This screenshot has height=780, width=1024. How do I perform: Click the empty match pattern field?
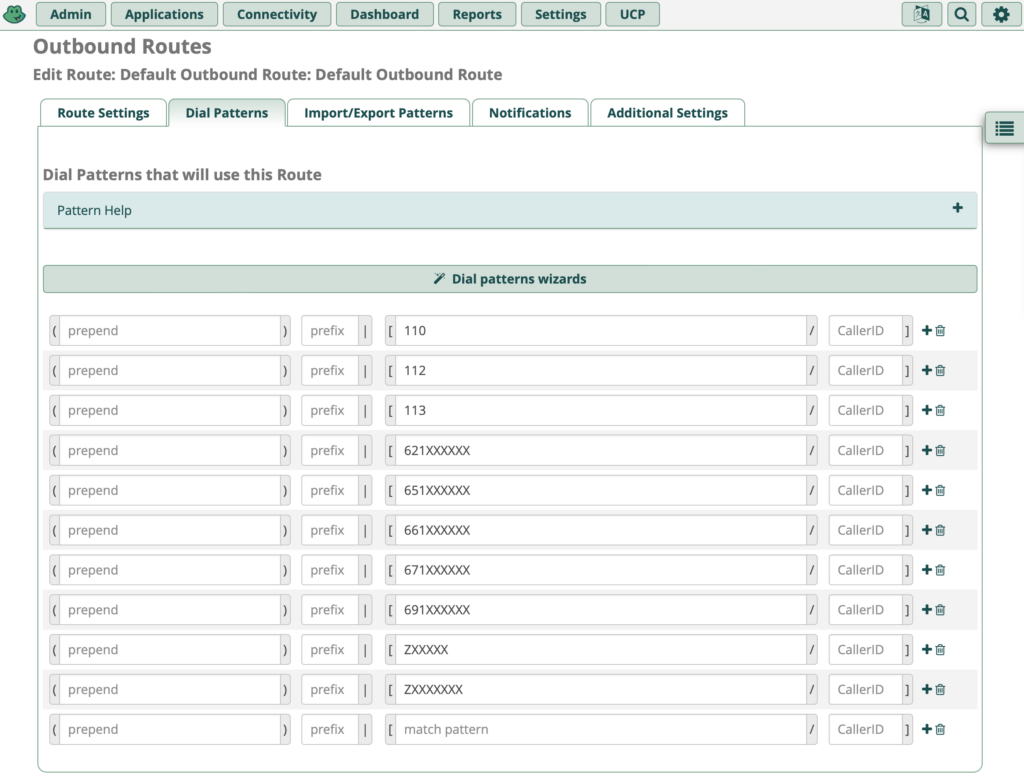click(600, 730)
